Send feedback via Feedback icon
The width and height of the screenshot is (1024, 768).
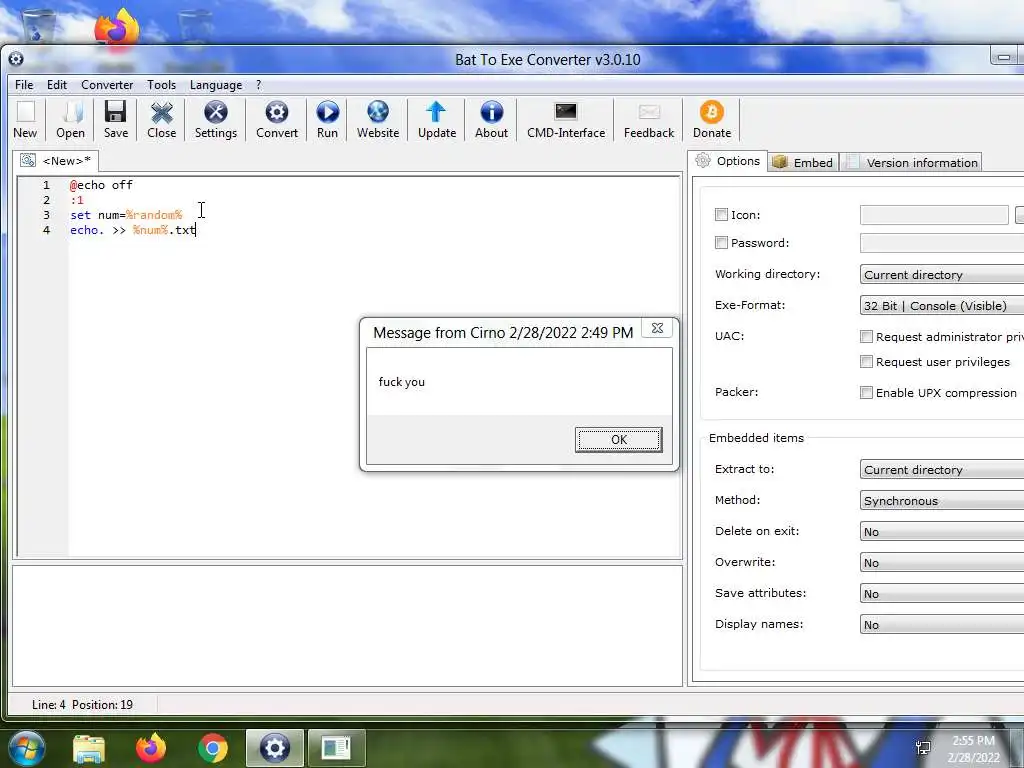(648, 119)
